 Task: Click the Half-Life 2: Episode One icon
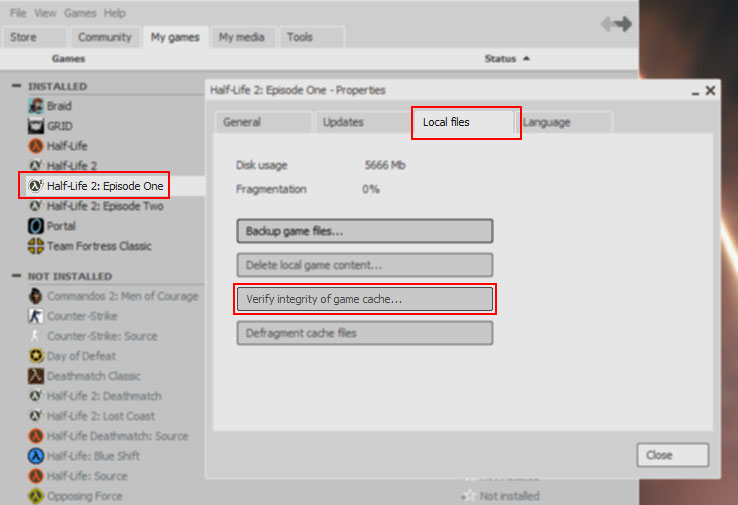(x=36, y=186)
